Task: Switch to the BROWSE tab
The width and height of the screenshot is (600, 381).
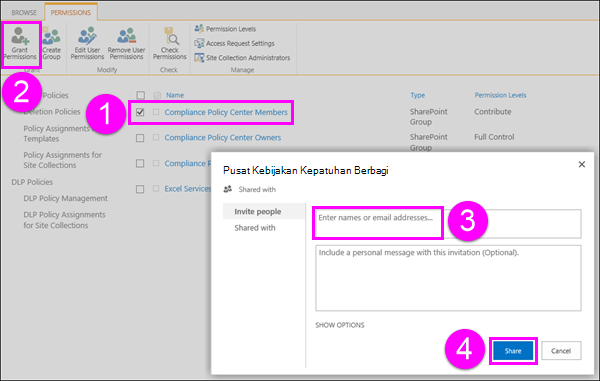Action: pyautogui.click(x=24, y=13)
